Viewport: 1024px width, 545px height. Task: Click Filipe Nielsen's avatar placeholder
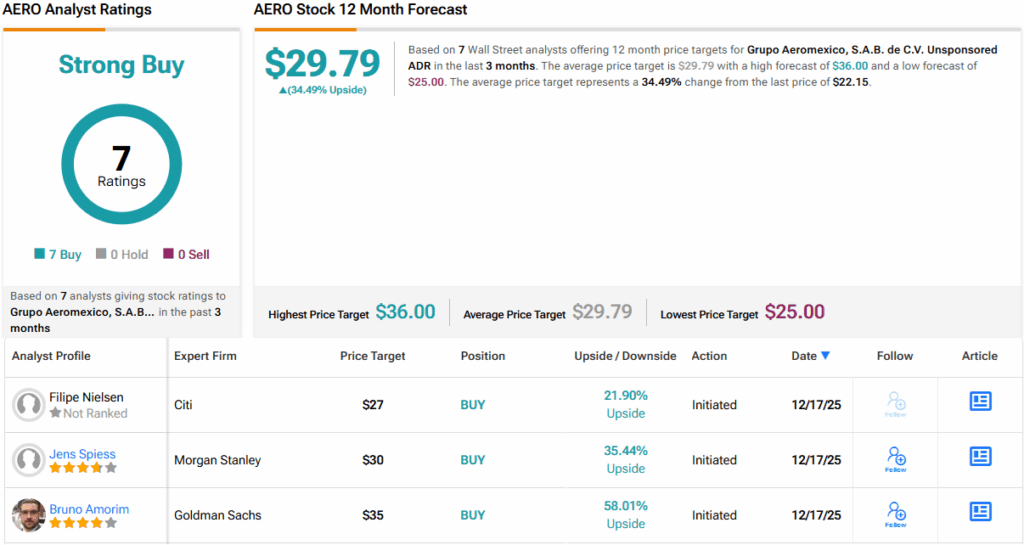[x=28, y=405]
